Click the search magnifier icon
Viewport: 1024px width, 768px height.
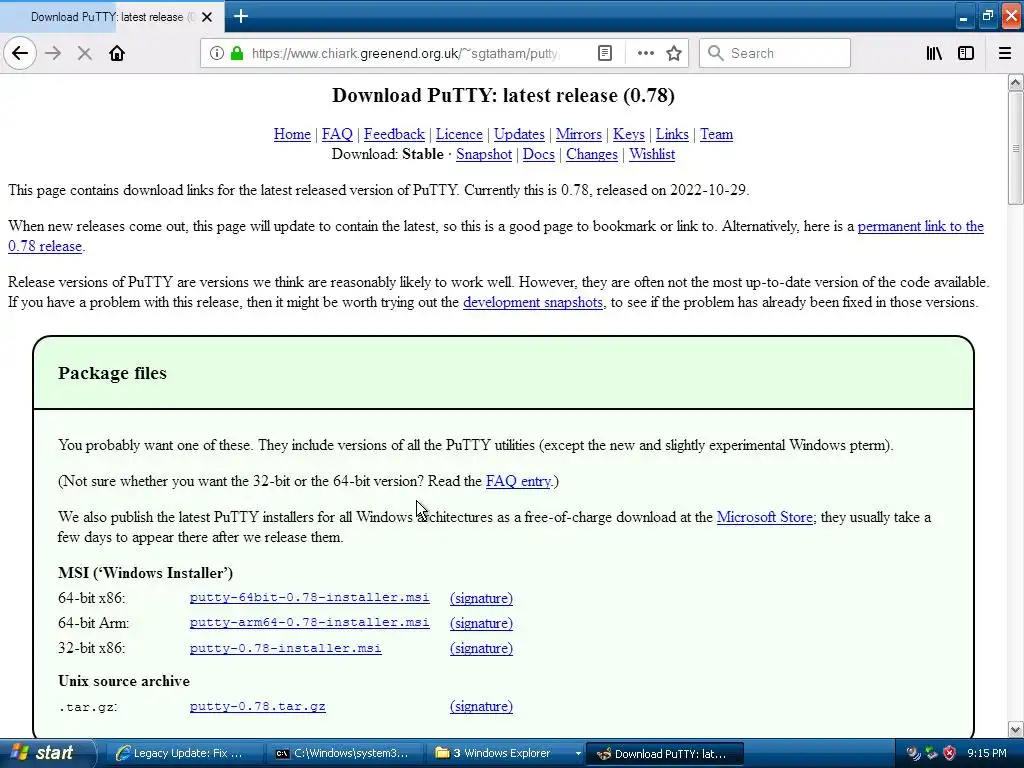(716, 54)
